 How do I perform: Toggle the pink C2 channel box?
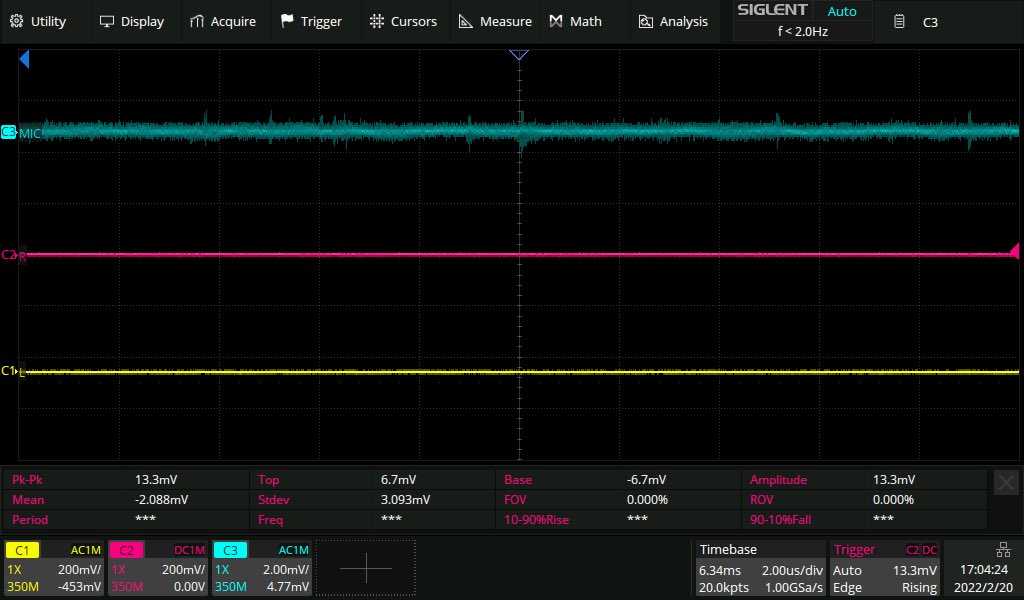point(126,550)
